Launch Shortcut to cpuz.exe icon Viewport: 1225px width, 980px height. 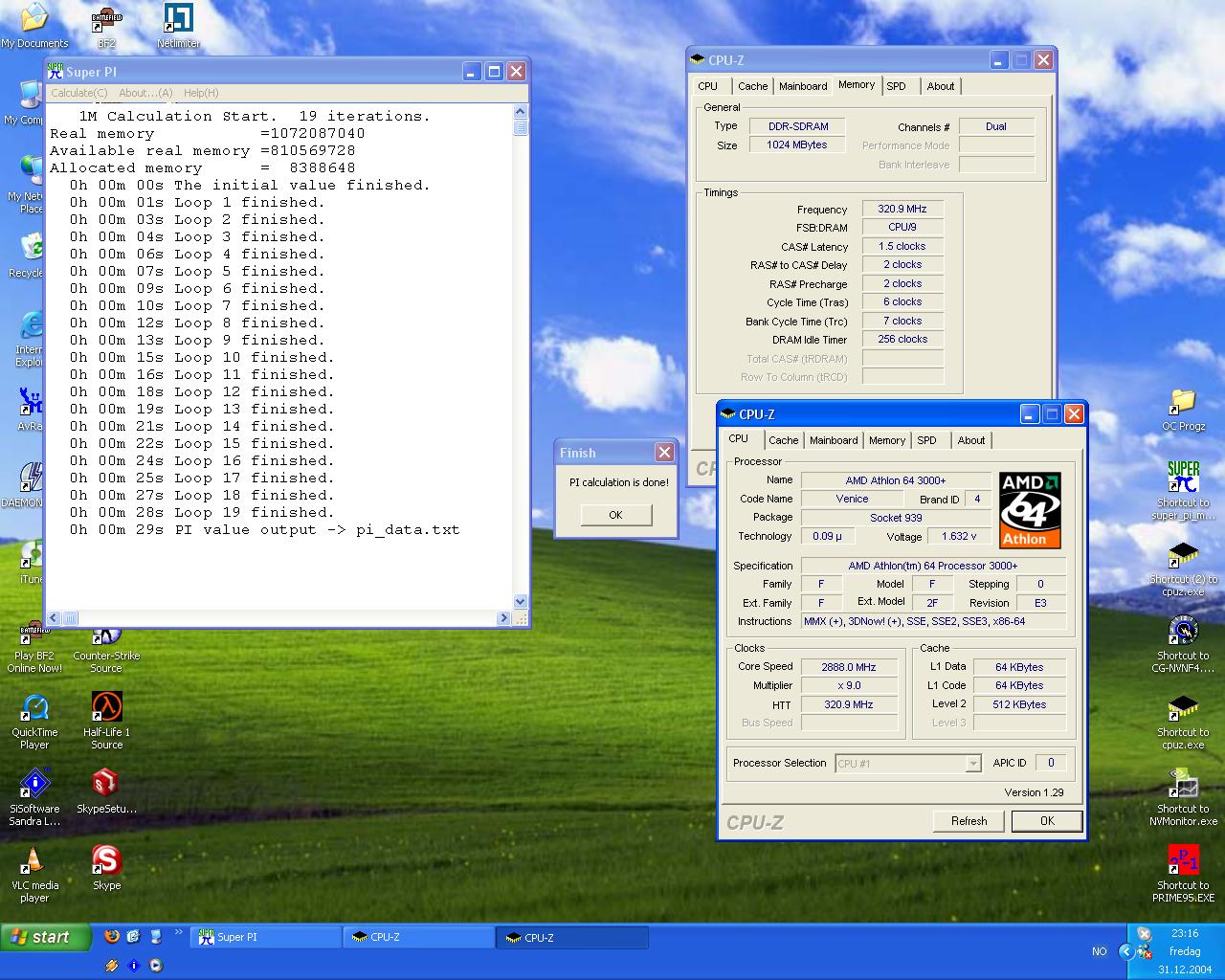tap(1183, 722)
